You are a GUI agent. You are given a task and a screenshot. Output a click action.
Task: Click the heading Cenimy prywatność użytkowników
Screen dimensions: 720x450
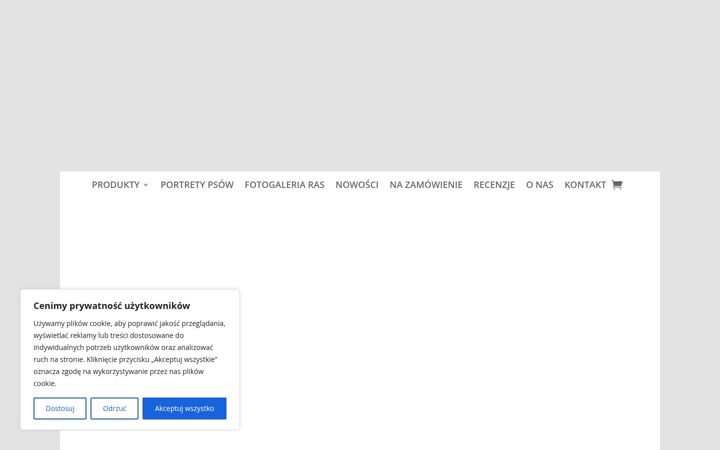tap(112, 306)
